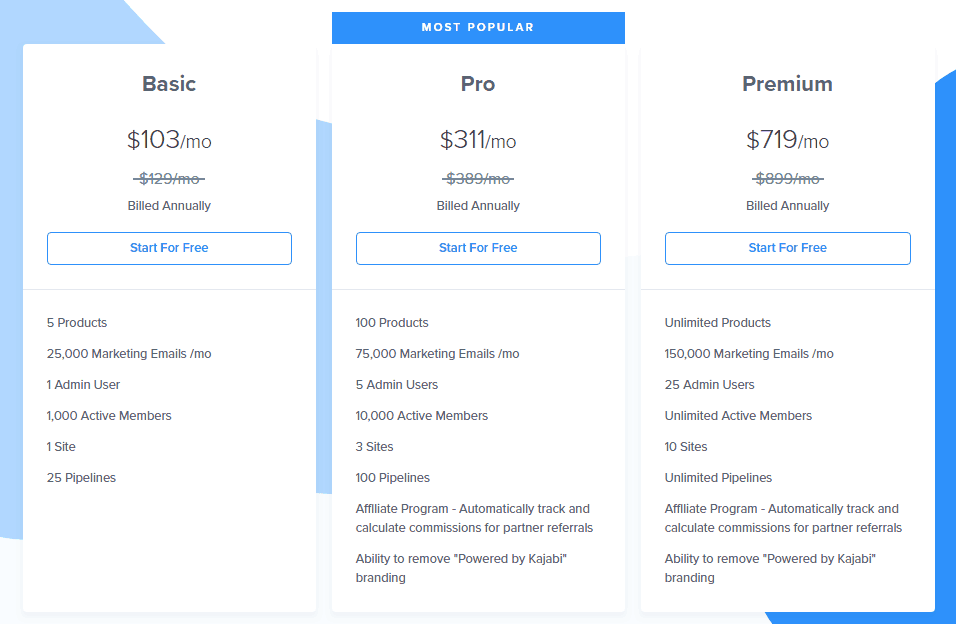Select the struck-through $389/mo price
Viewport: 956px width, 624px height.
(x=478, y=179)
